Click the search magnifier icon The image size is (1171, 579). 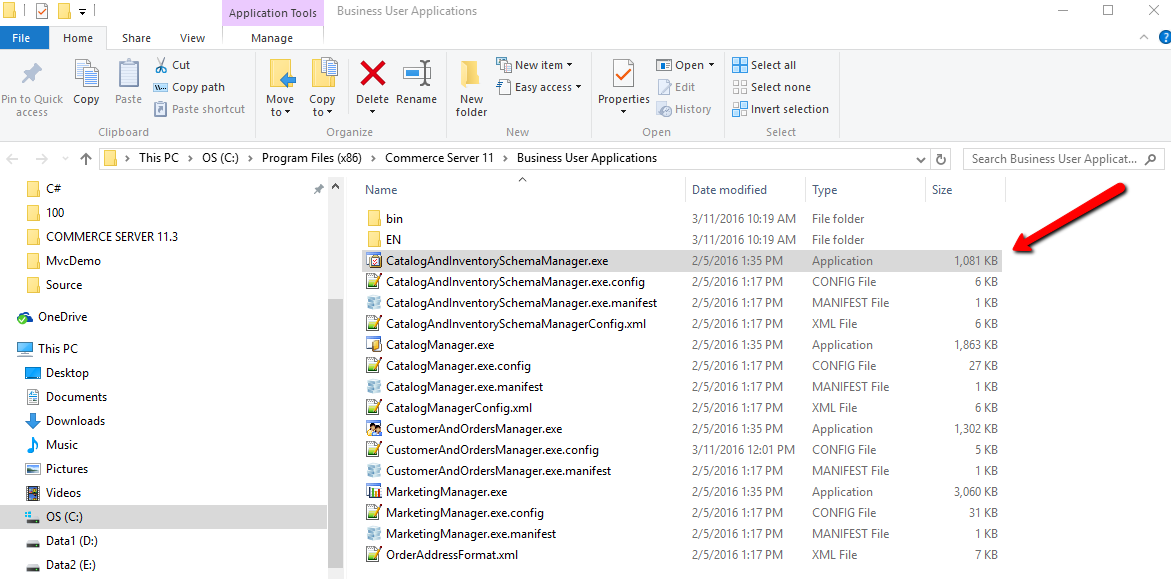tap(1150, 158)
